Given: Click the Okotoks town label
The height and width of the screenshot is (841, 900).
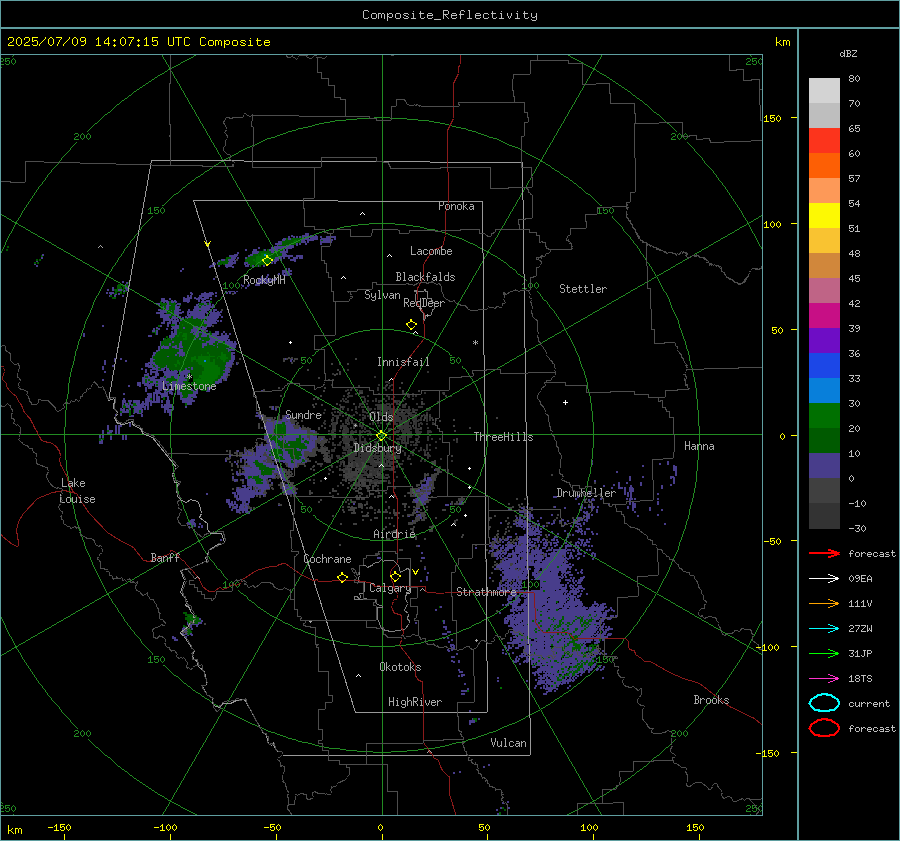Looking at the screenshot, I should (400, 667).
